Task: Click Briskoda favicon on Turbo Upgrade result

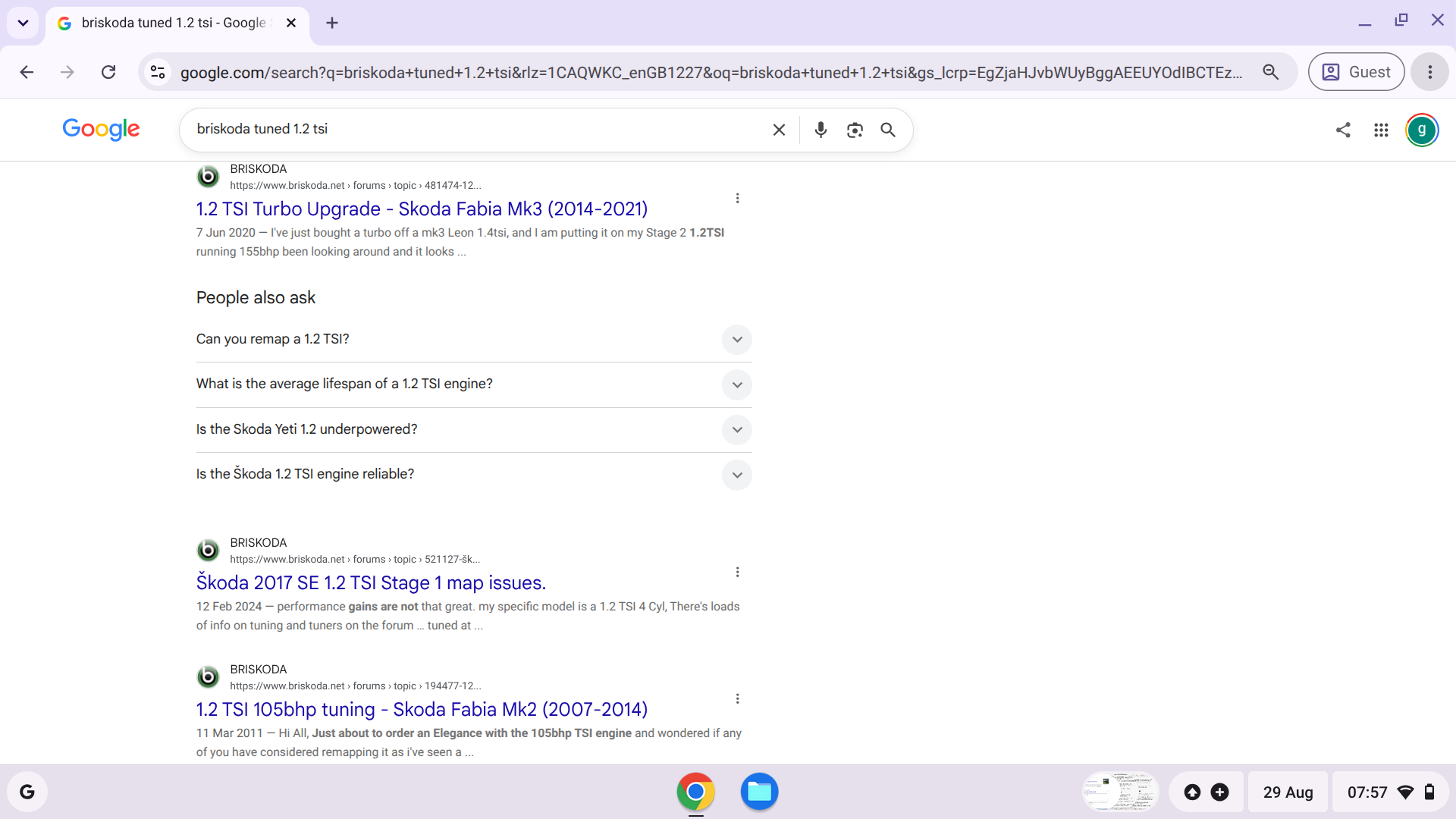Action: (x=208, y=177)
